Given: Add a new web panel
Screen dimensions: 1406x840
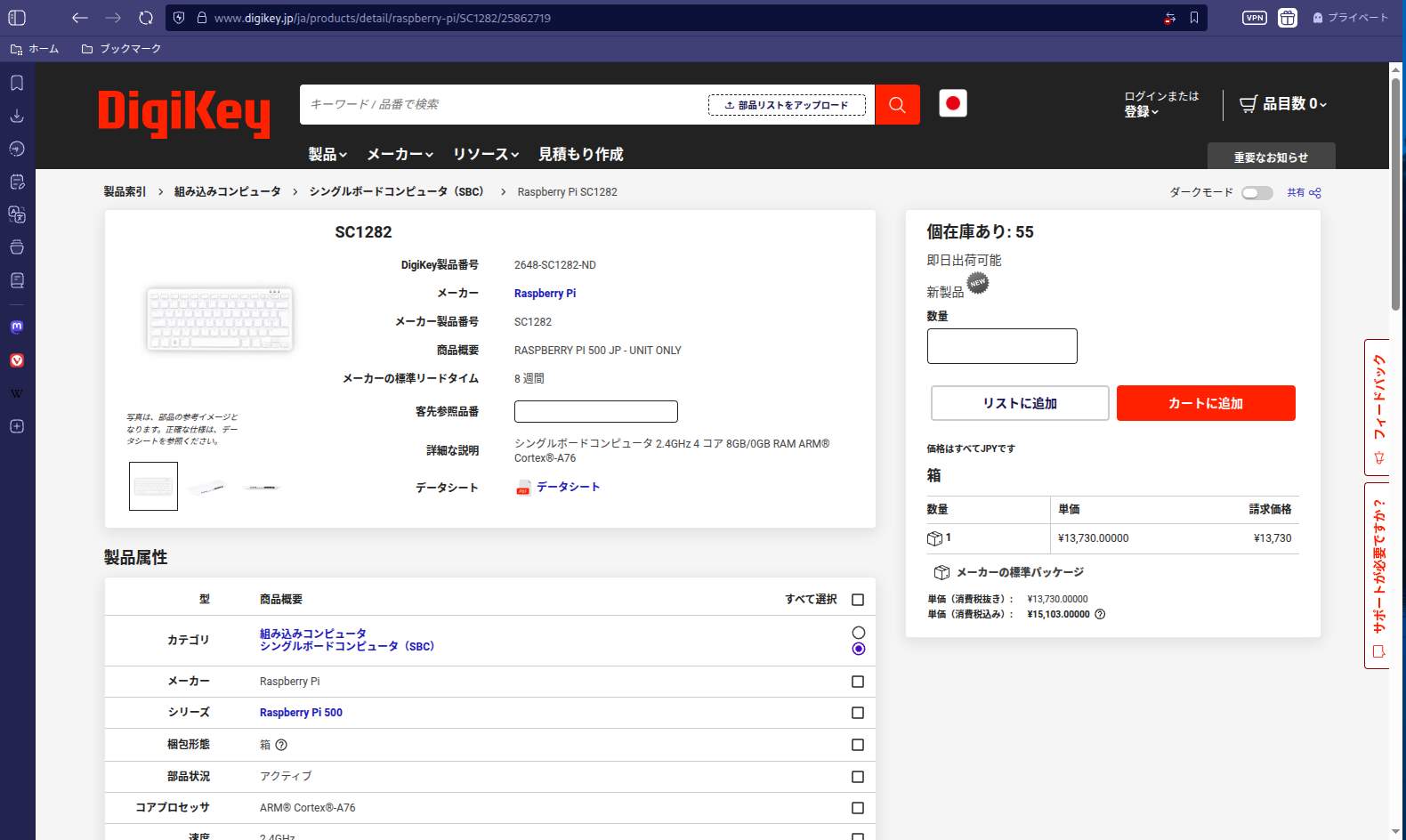Looking at the screenshot, I should [x=17, y=426].
